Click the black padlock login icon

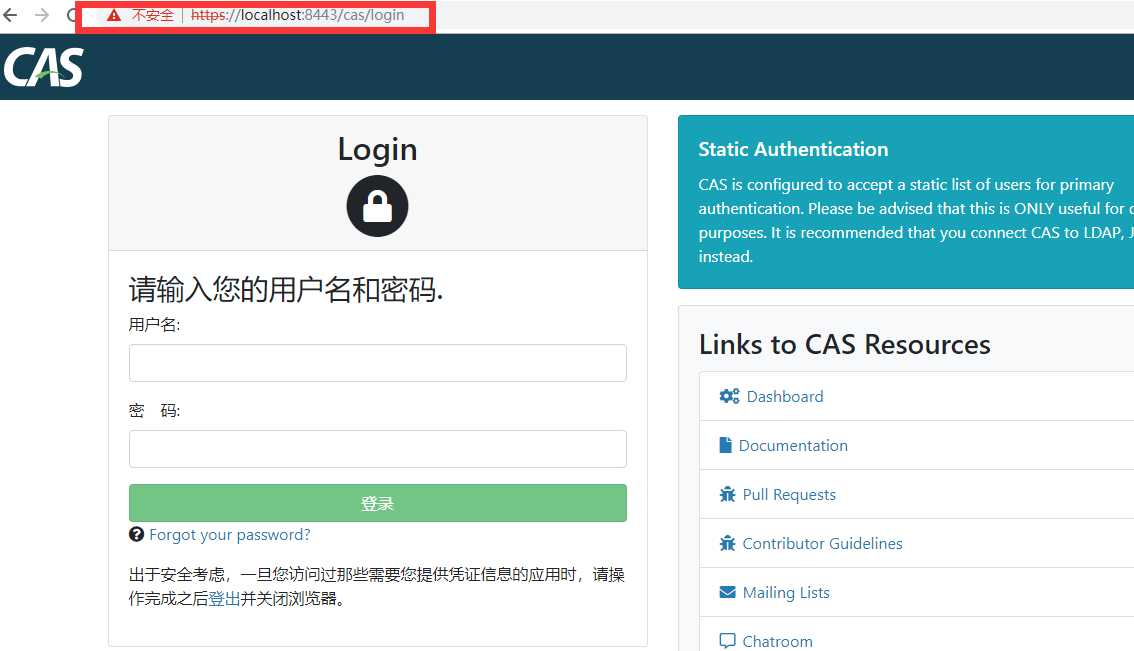378,206
